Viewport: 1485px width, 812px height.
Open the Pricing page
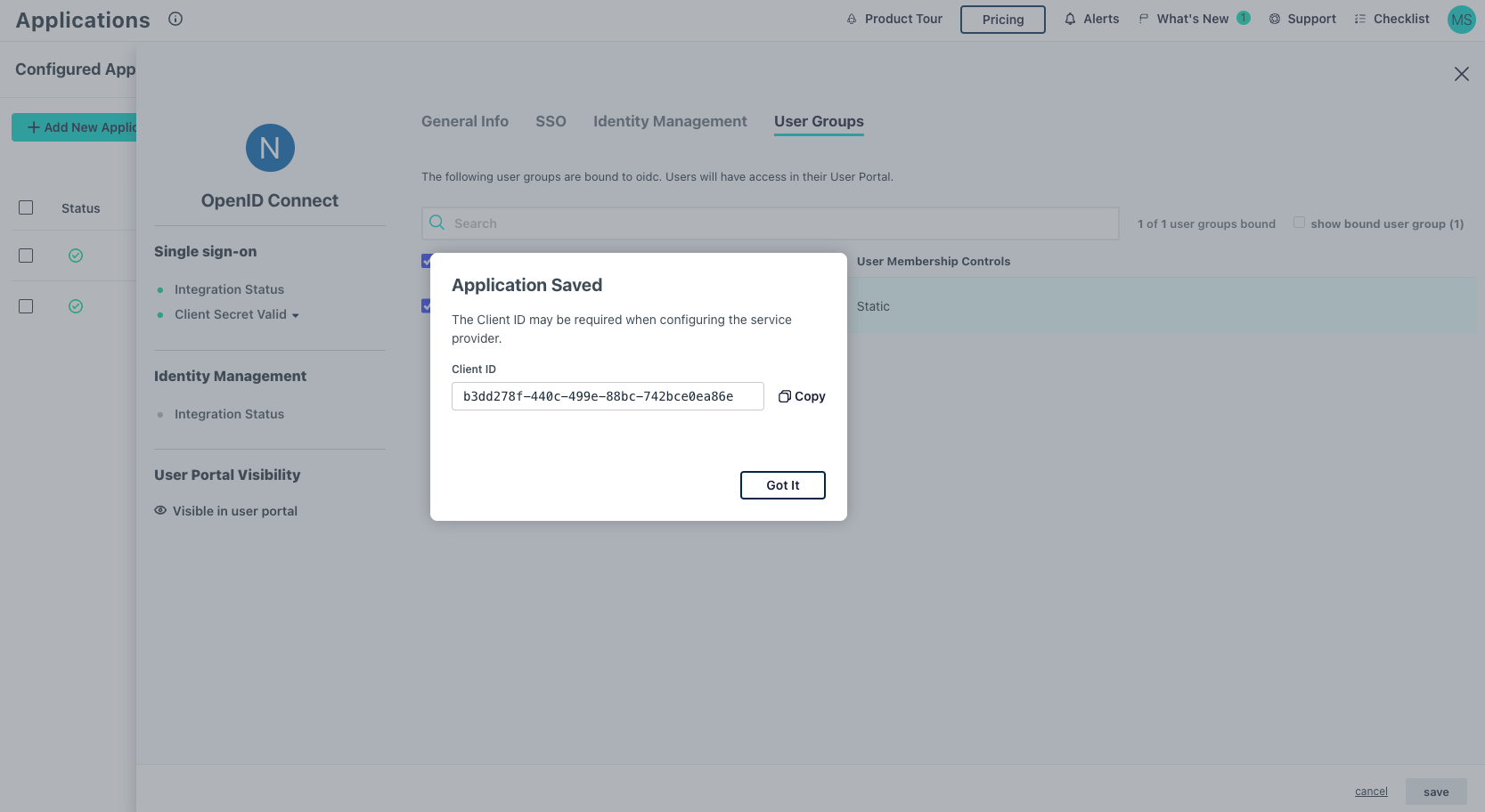click(x=1002, y=19)
